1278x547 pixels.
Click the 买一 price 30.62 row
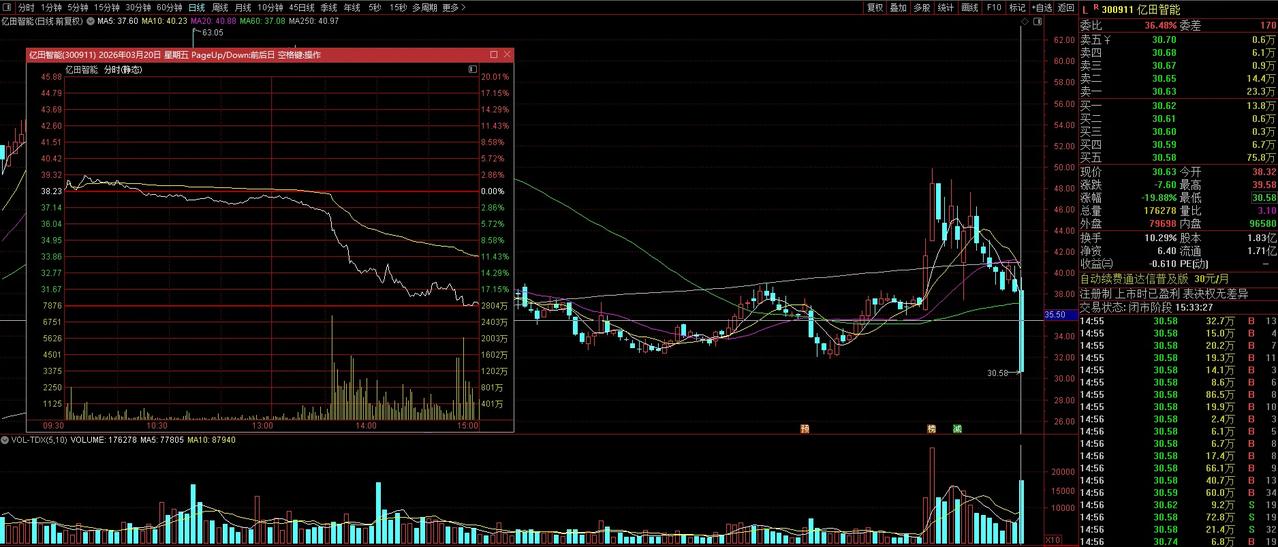[1178, 105]
